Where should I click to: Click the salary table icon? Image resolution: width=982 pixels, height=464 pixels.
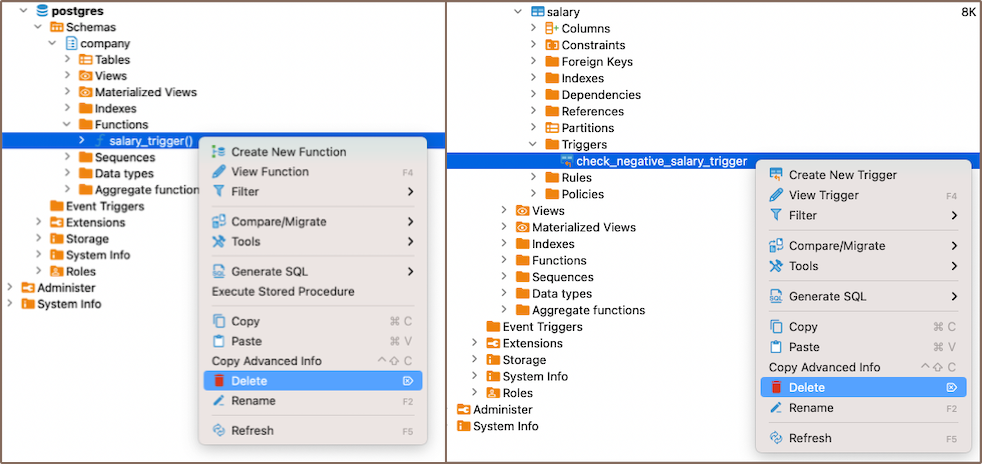(537, 12)
